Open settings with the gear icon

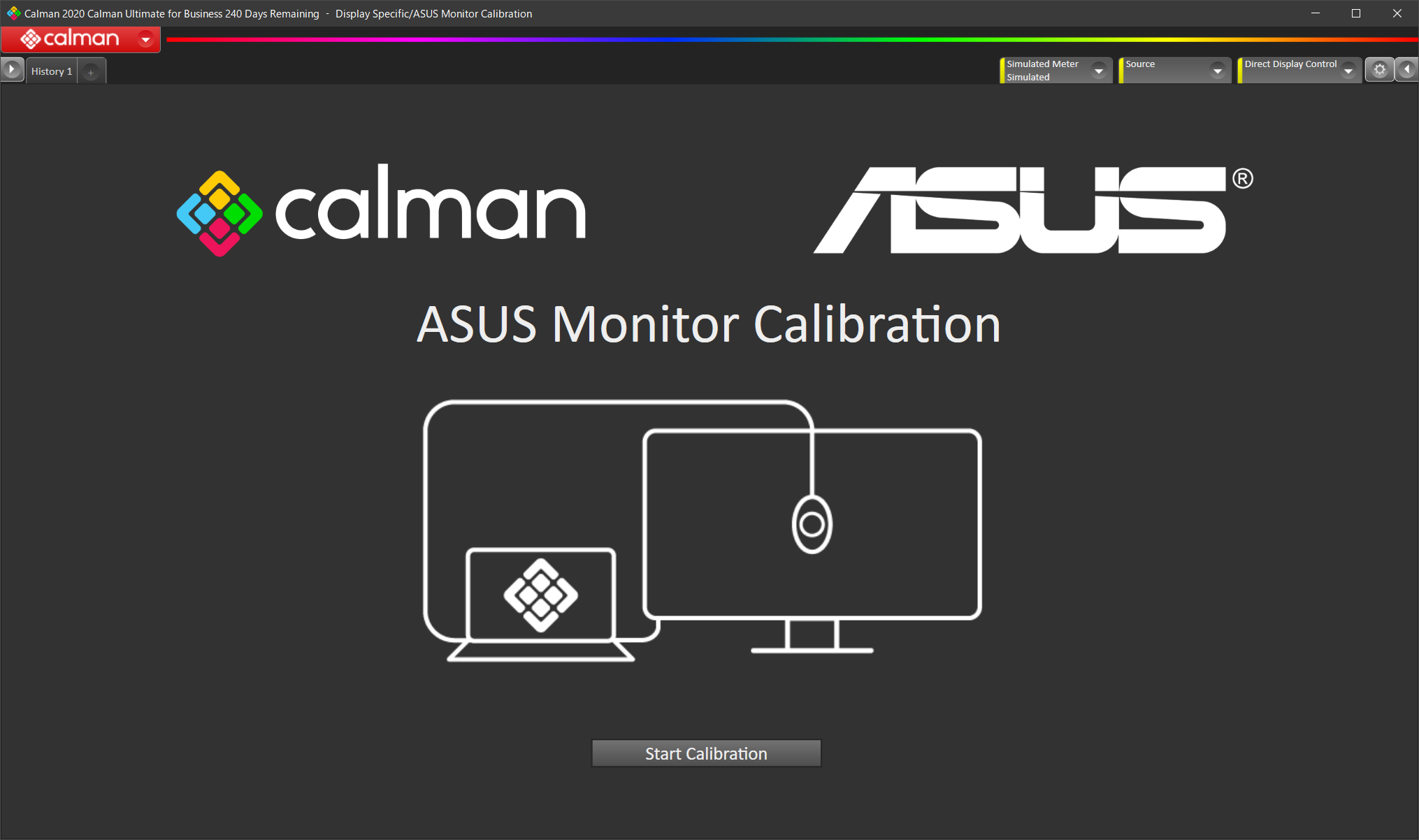pyautogui.click(x=1379, y=70)
